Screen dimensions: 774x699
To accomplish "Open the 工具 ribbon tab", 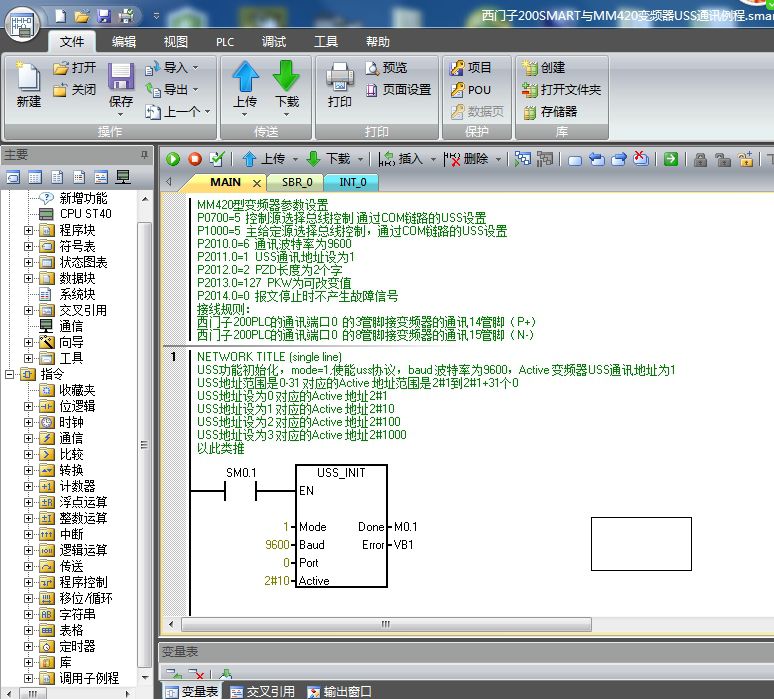I will (326, 42).
